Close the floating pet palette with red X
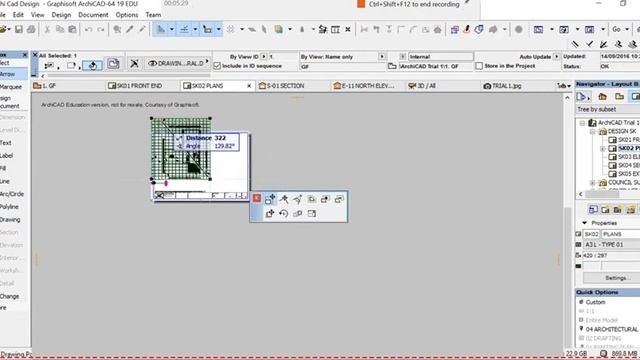This screenshot has width=640, height=360. 256,198
